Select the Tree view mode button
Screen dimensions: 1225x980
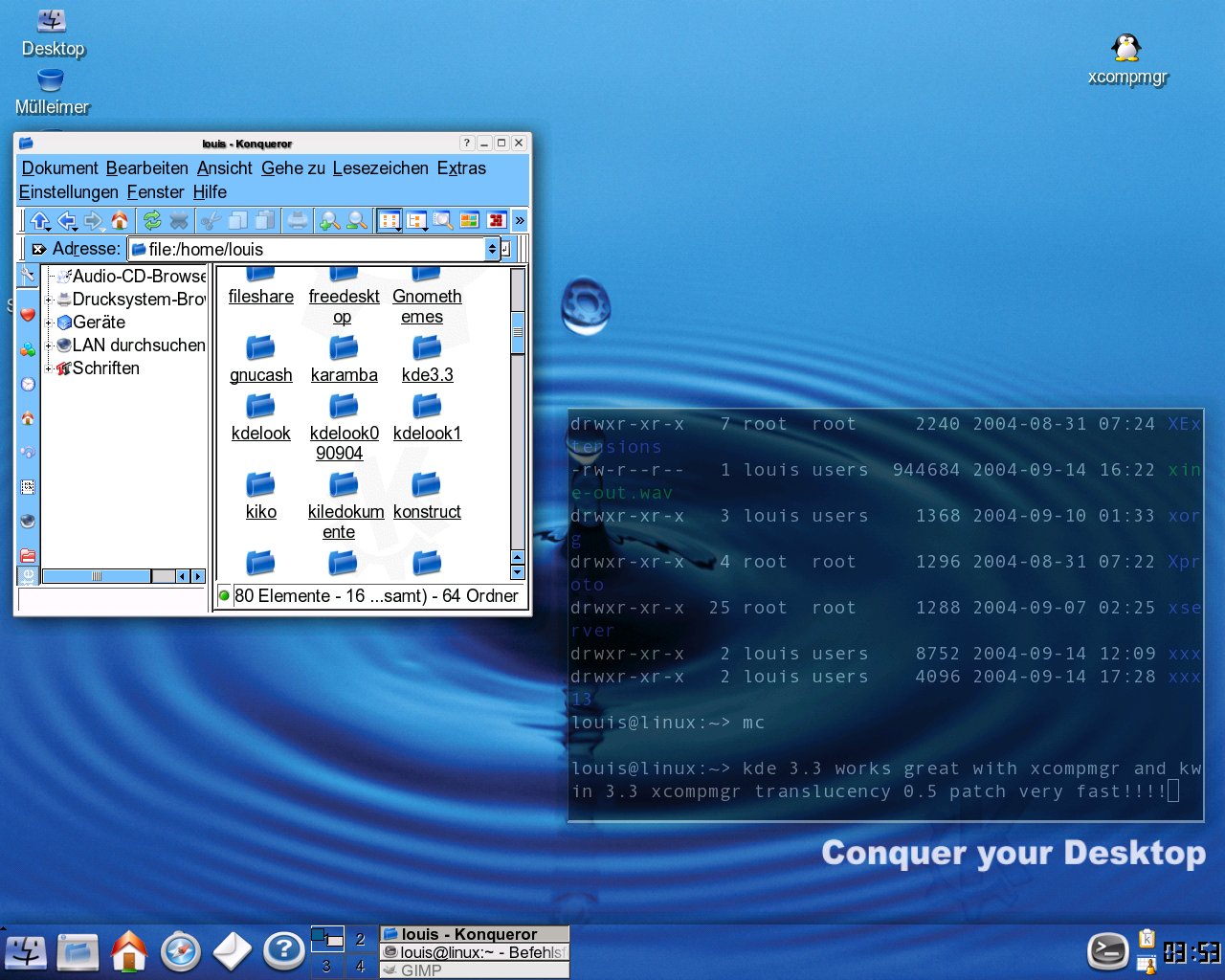[x=416, y=221]
